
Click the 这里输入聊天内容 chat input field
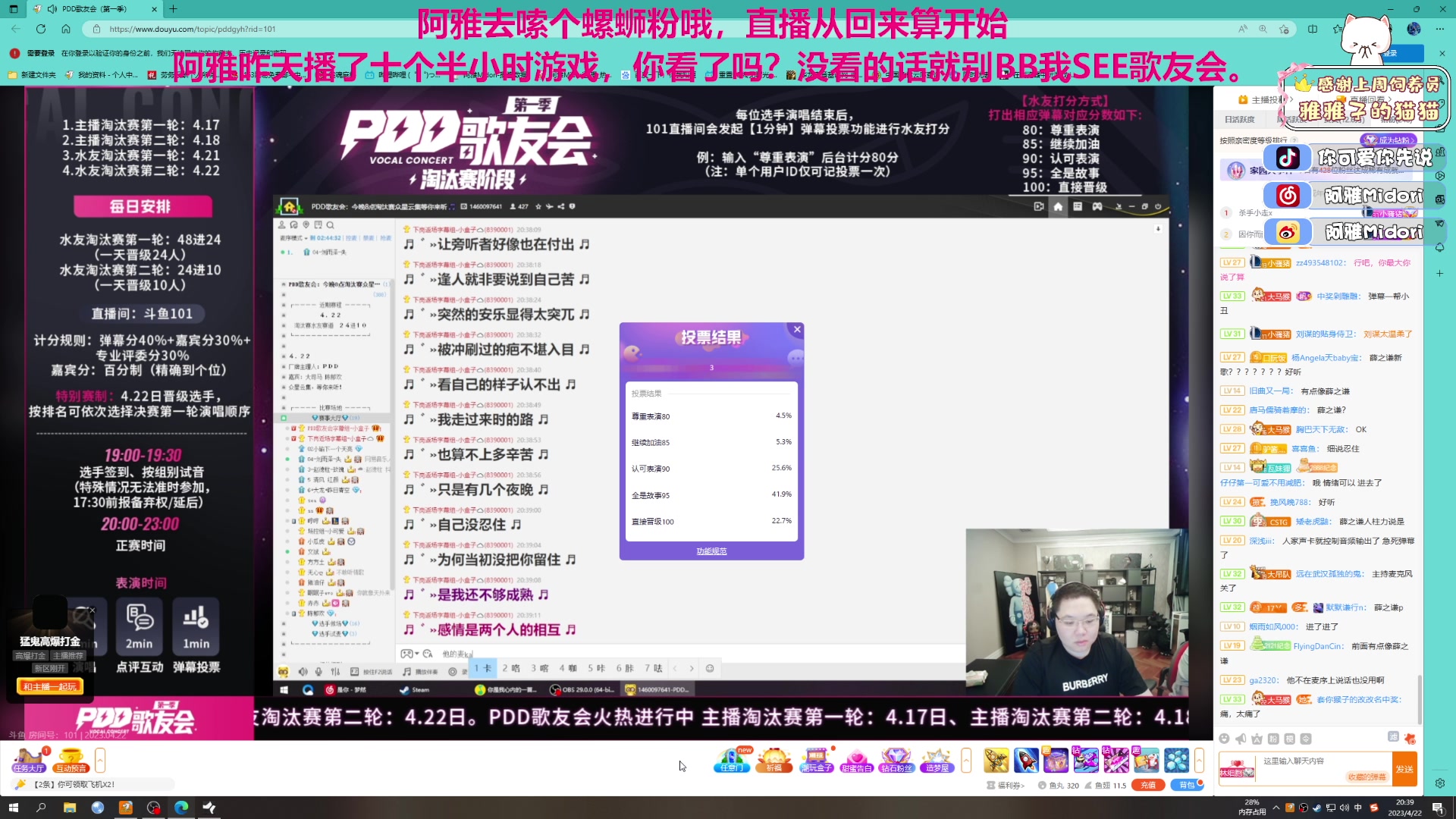pyautogui.click(x=1293, y=761)
